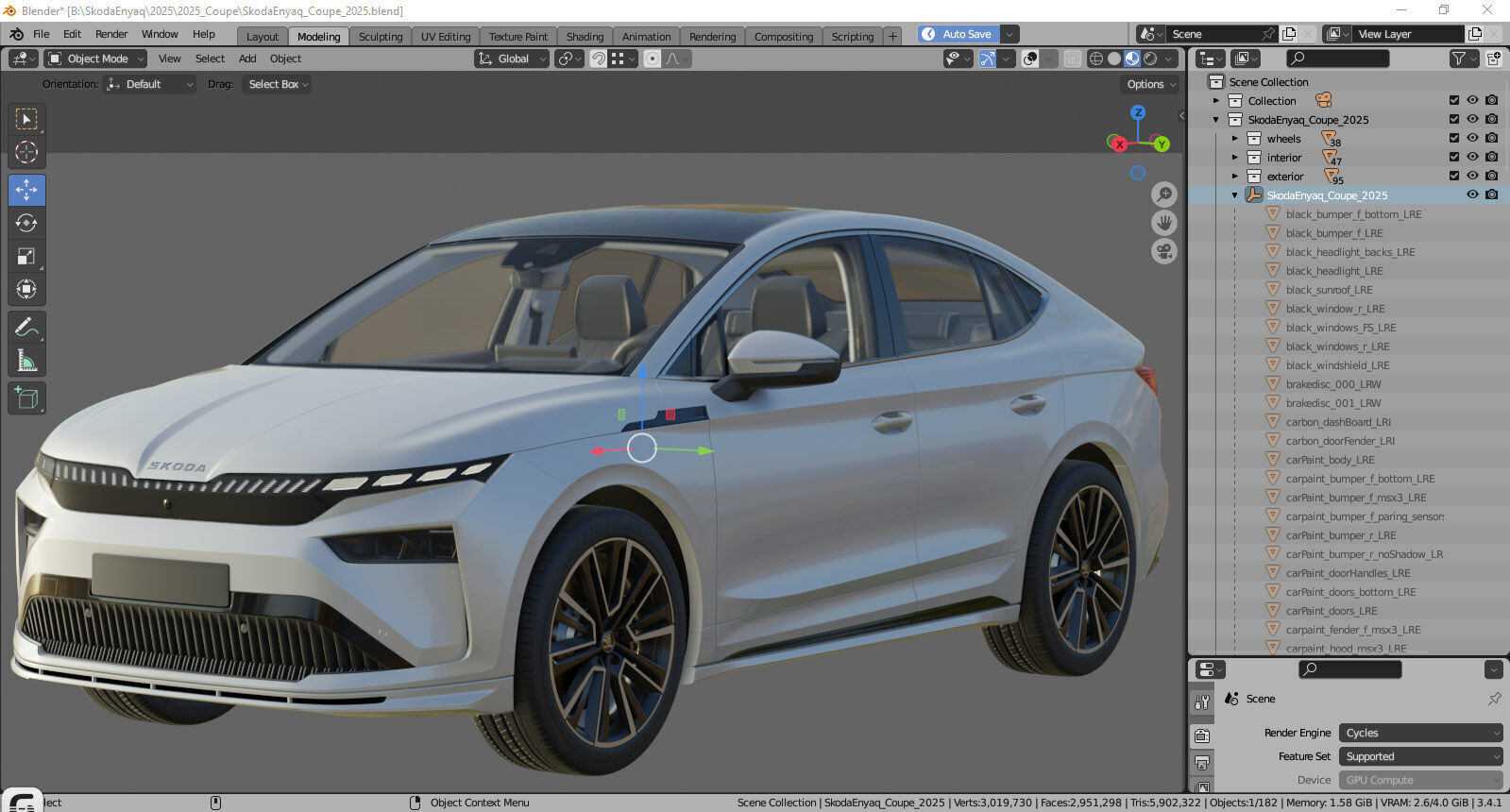Toggle proportional editing button
Viewport: 1510px width, 812px height.
tap(652, 59)
